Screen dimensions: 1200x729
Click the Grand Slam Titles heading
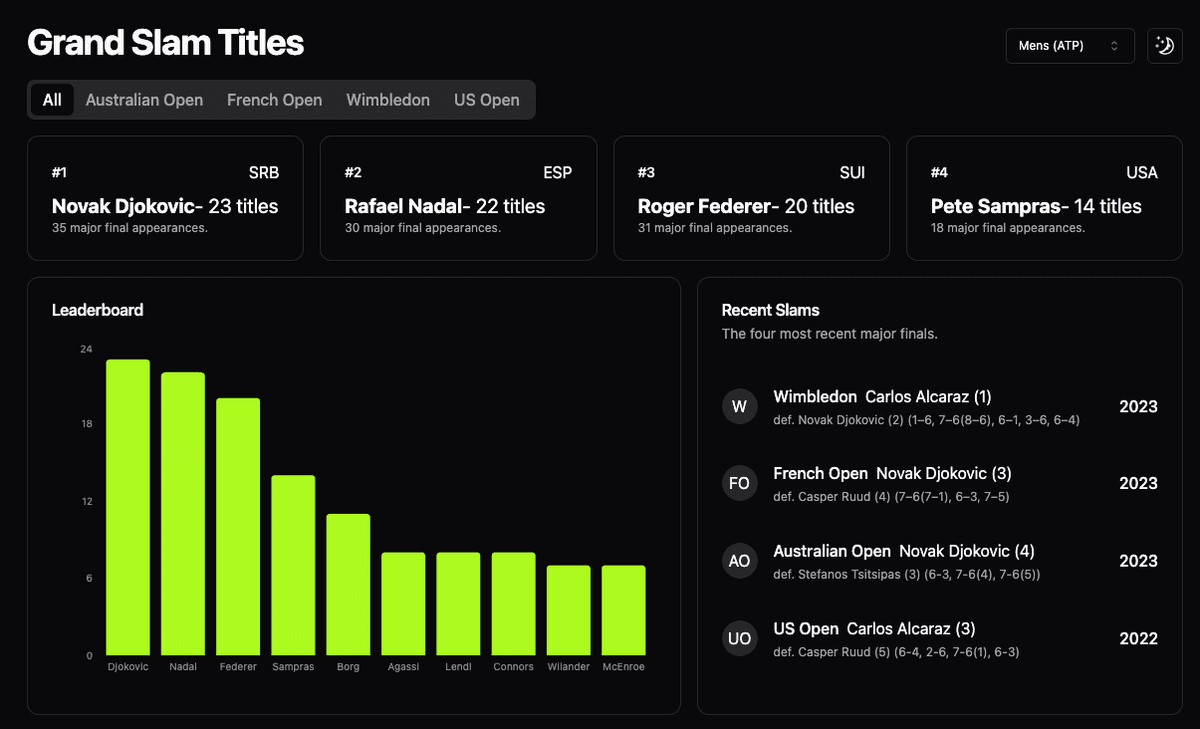point(166,43)
